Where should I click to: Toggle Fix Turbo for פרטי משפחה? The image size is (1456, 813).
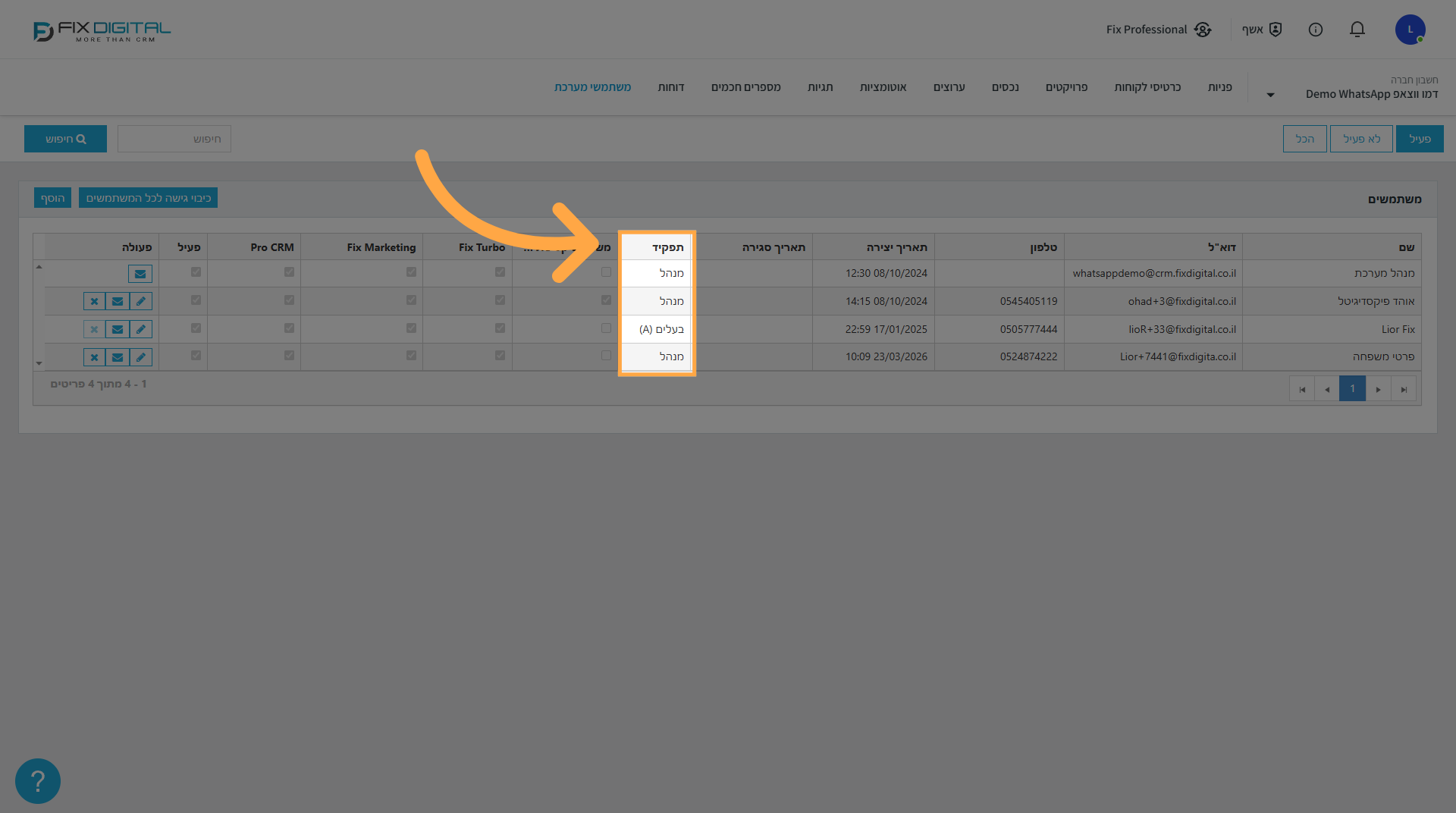pyautogui.click(x=500, y=355)
